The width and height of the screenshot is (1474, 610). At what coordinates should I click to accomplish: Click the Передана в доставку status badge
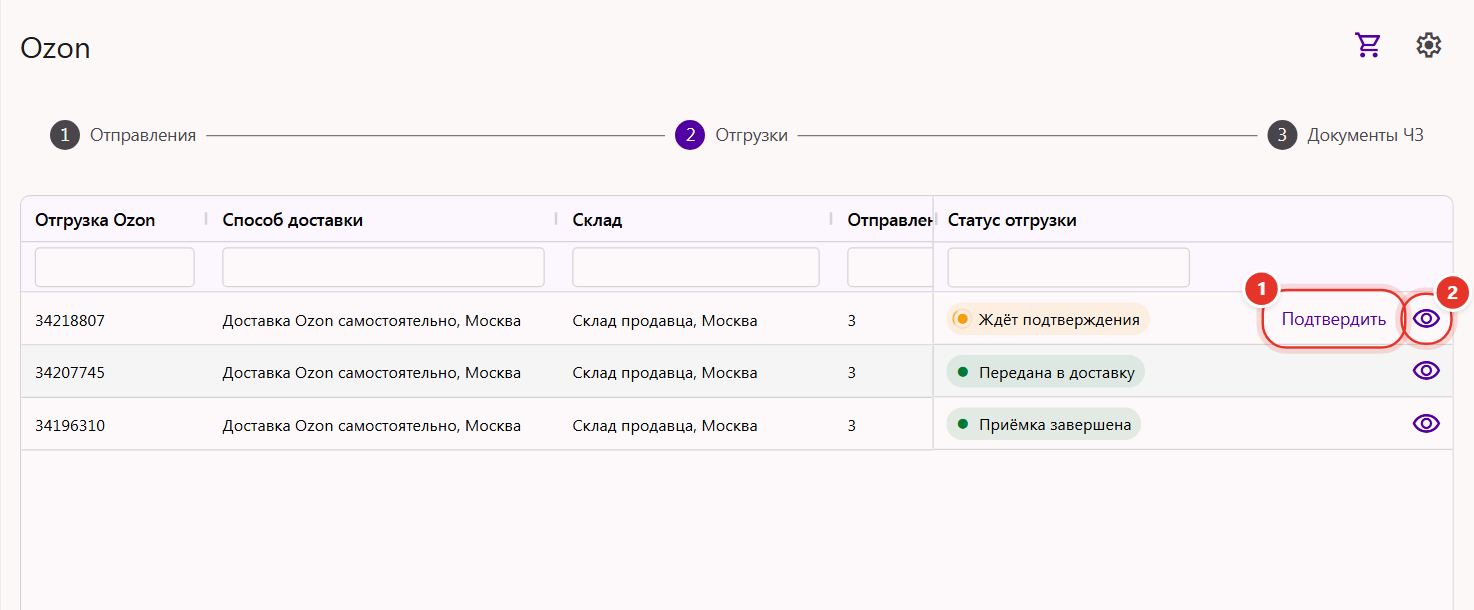(1045, 372)
